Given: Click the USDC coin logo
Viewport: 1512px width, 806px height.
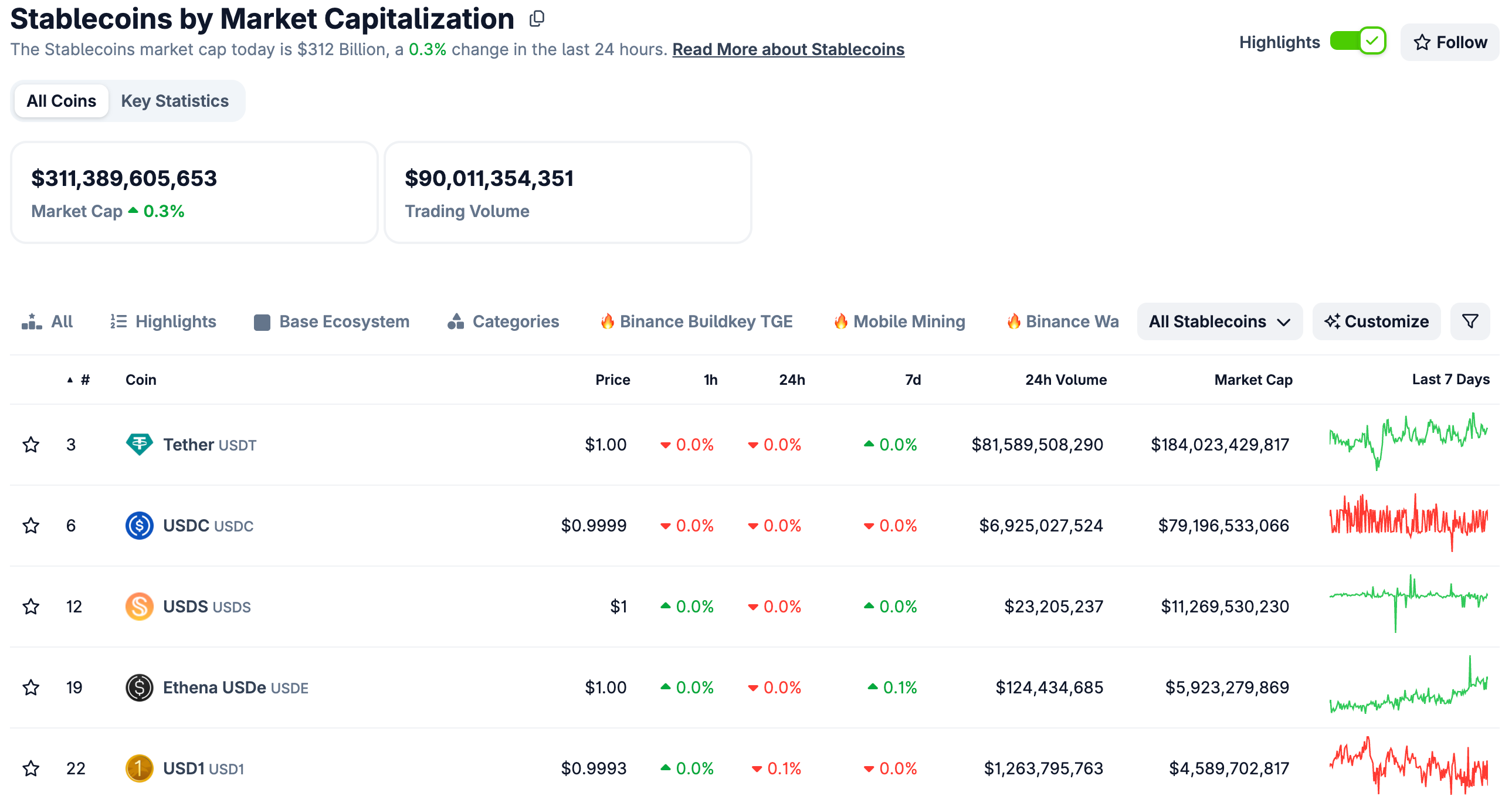Looking at the screenshot, I should pos(139,526).
